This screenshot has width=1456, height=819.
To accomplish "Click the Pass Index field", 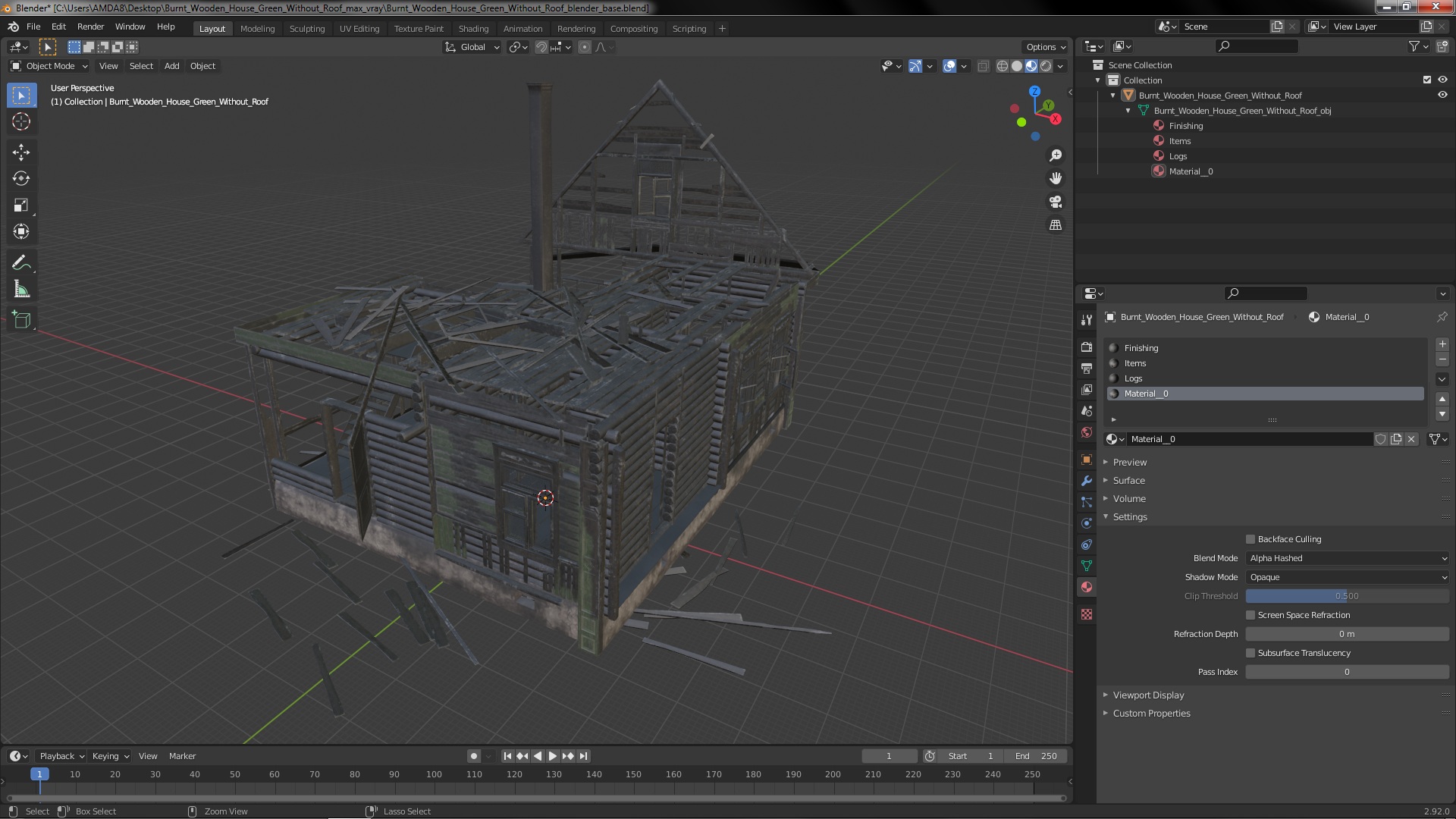I will point(1348,672).
